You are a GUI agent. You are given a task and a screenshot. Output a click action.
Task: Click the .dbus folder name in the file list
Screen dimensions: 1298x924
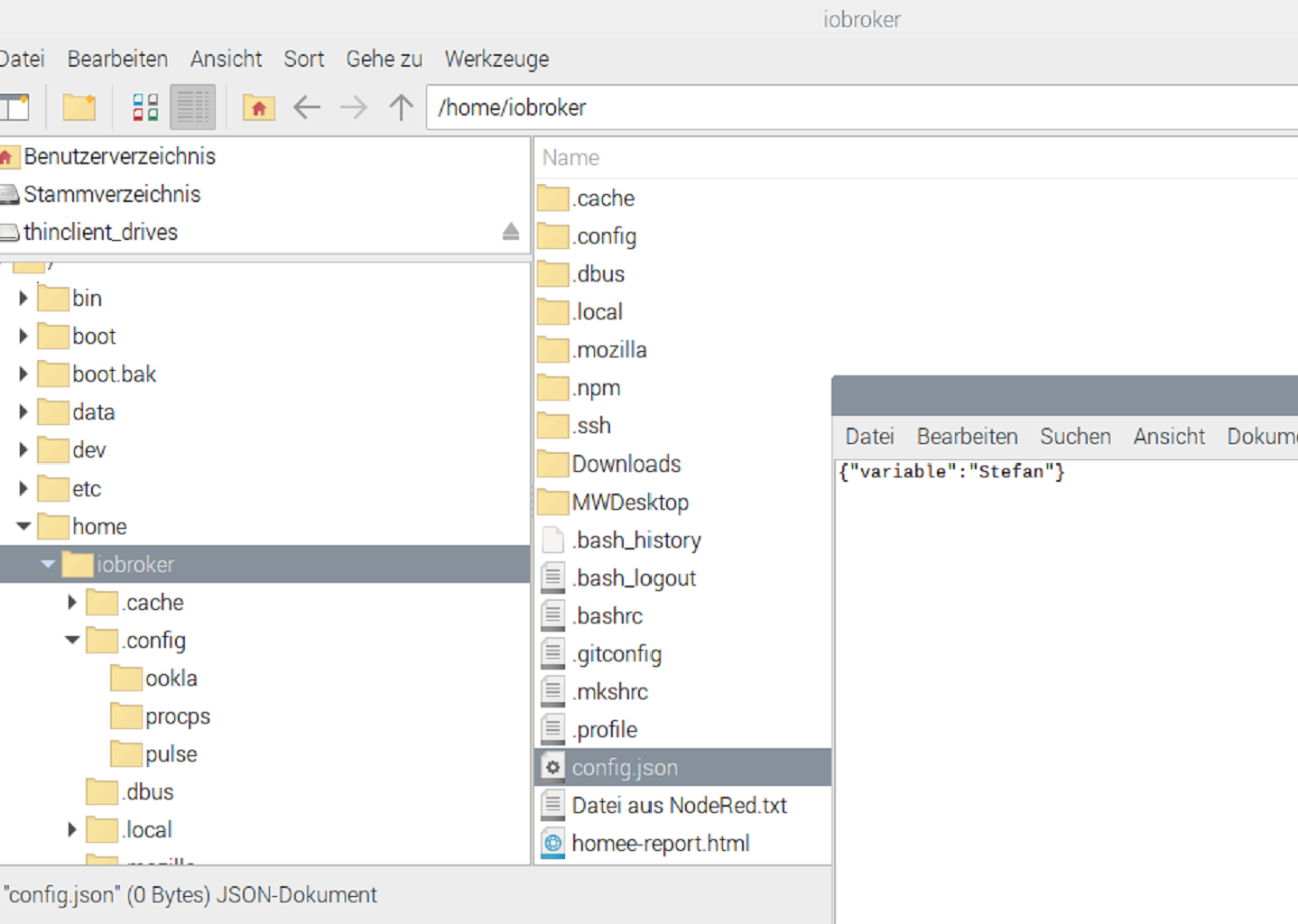pyautogui.click(x=598, y=274)
